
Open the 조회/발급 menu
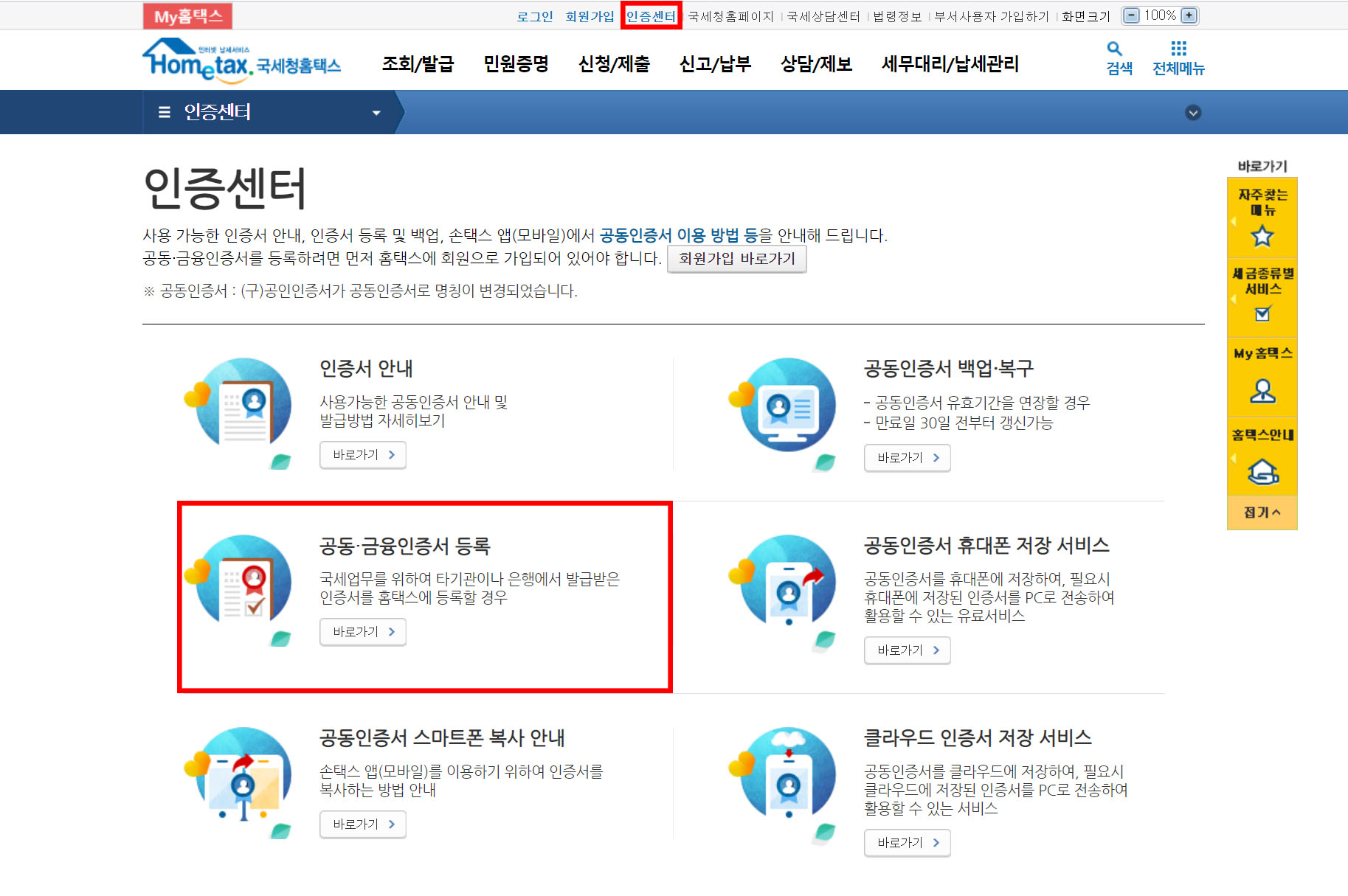click(418, 64)
